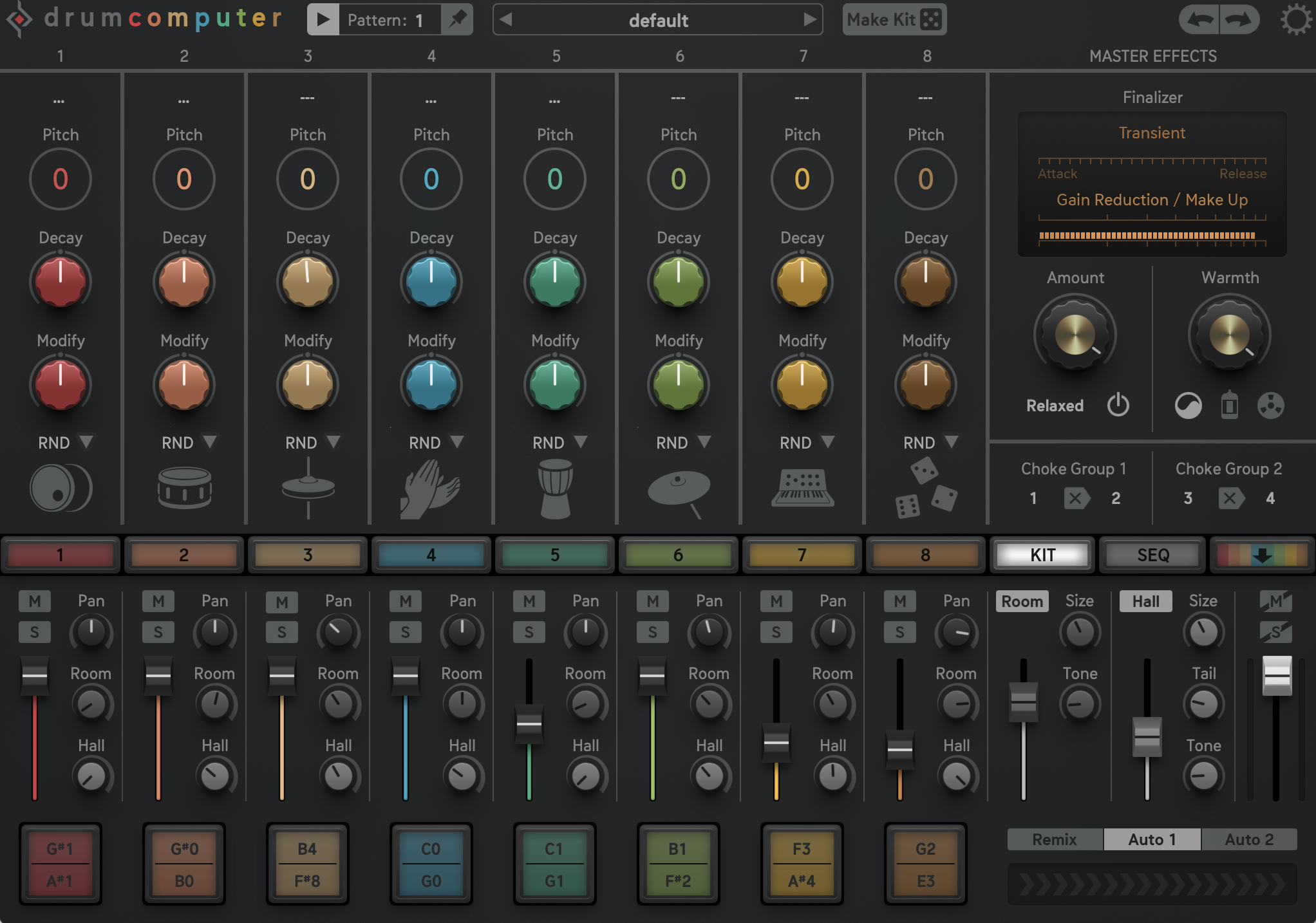Open the RND dropdown arrow on channel 3
The image size is (1316, 923).
(x=334, y=442)
